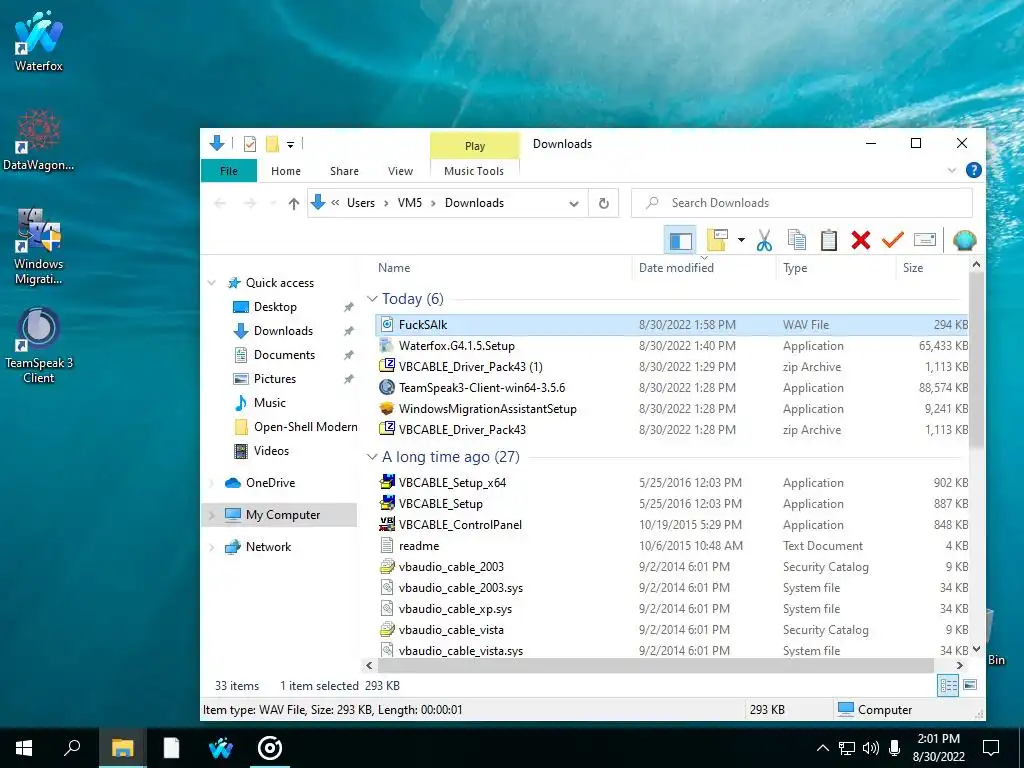Open Pictures in the navigation pane
Image resolution: width=1024 pixels, height=768 pixels.
(274, 379)
